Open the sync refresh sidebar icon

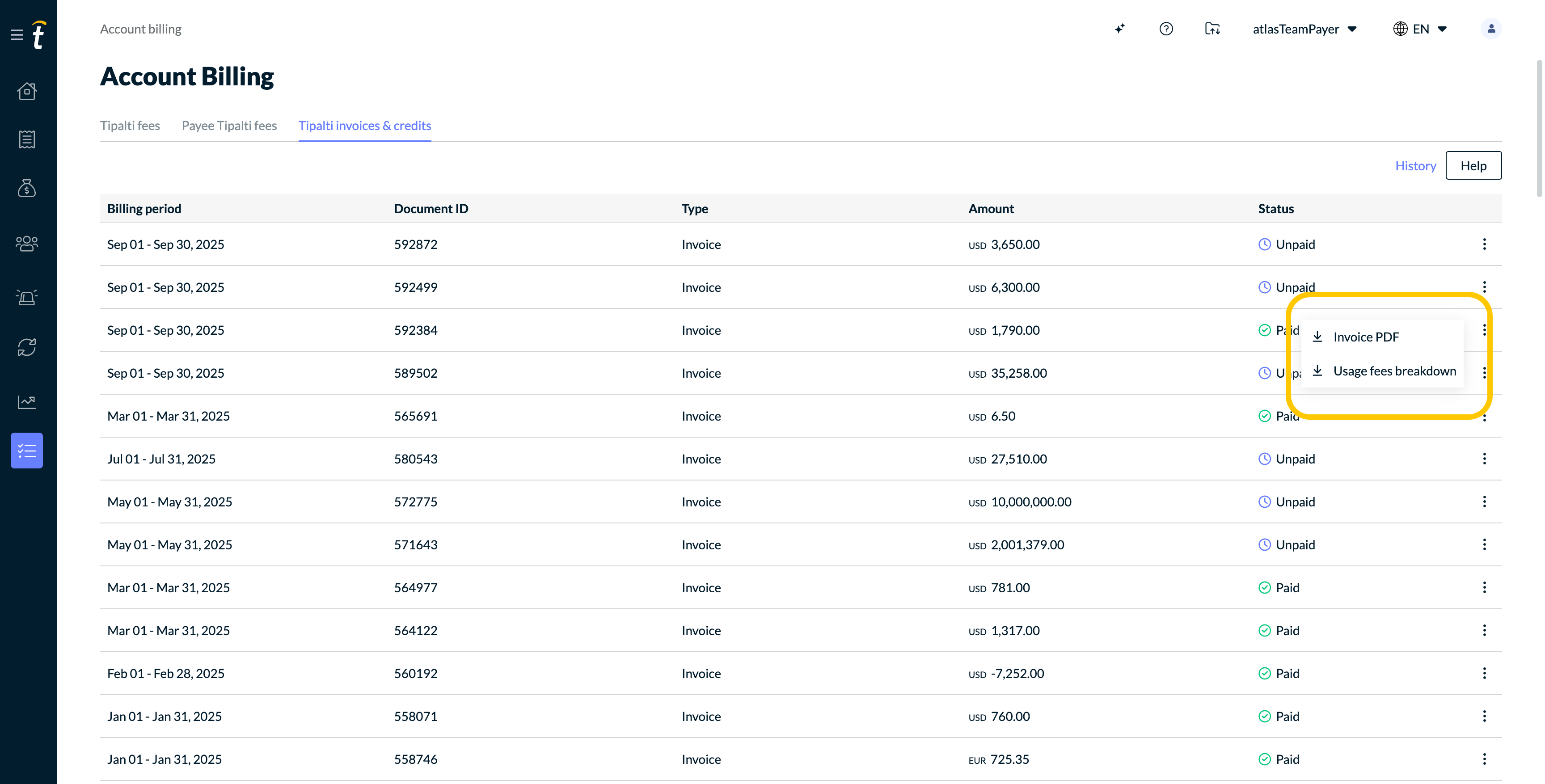point(27,347)
